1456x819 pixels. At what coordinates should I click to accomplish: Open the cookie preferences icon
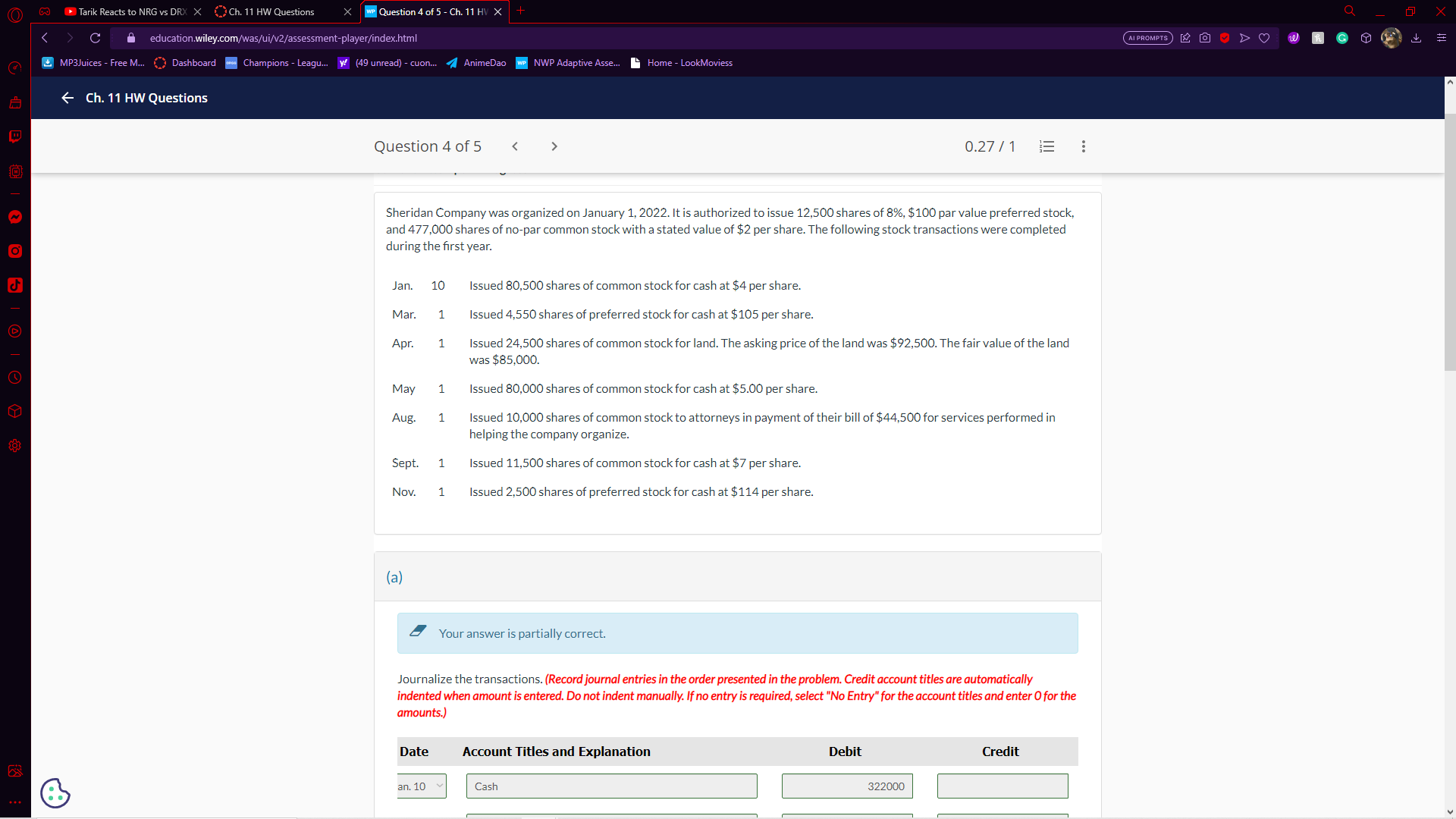pyautogui.click(x=55, y=793)
